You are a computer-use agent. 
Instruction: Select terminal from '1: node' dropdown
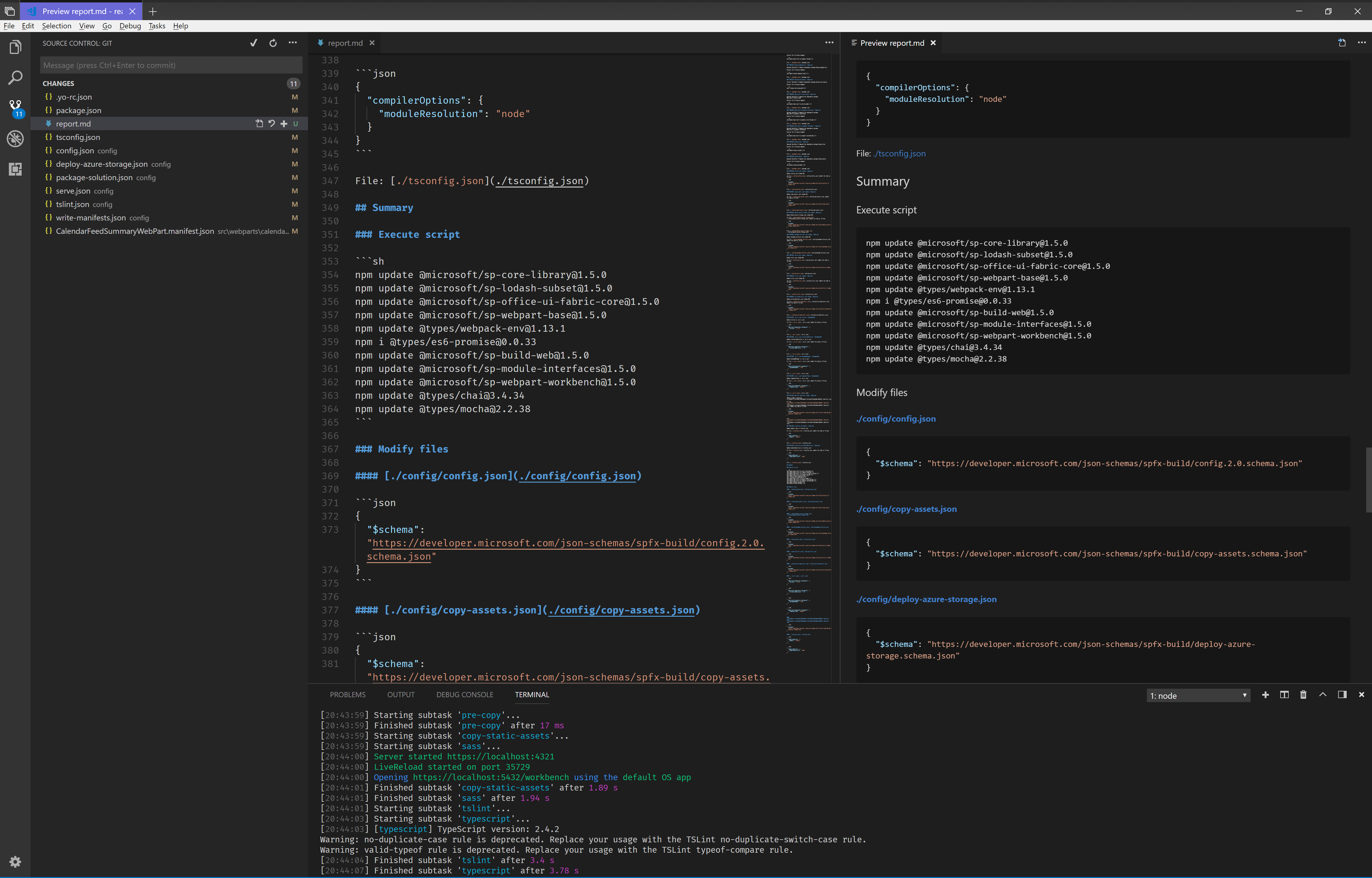click(x=1198, y=696)
